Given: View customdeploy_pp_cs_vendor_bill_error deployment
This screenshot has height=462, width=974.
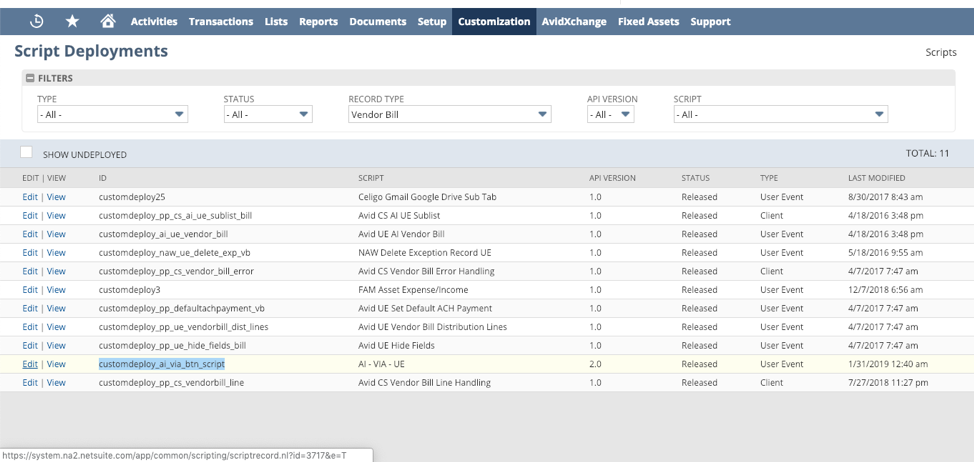Looking at the screenshot, I should (x=56, y=271).
